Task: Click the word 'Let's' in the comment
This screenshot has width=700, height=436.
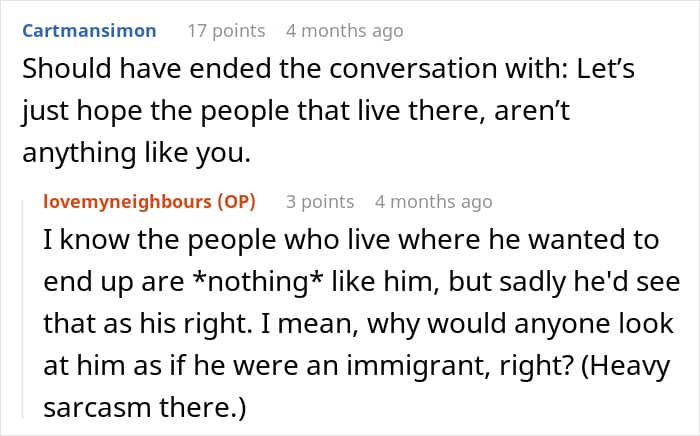Action: coord(606,69)
